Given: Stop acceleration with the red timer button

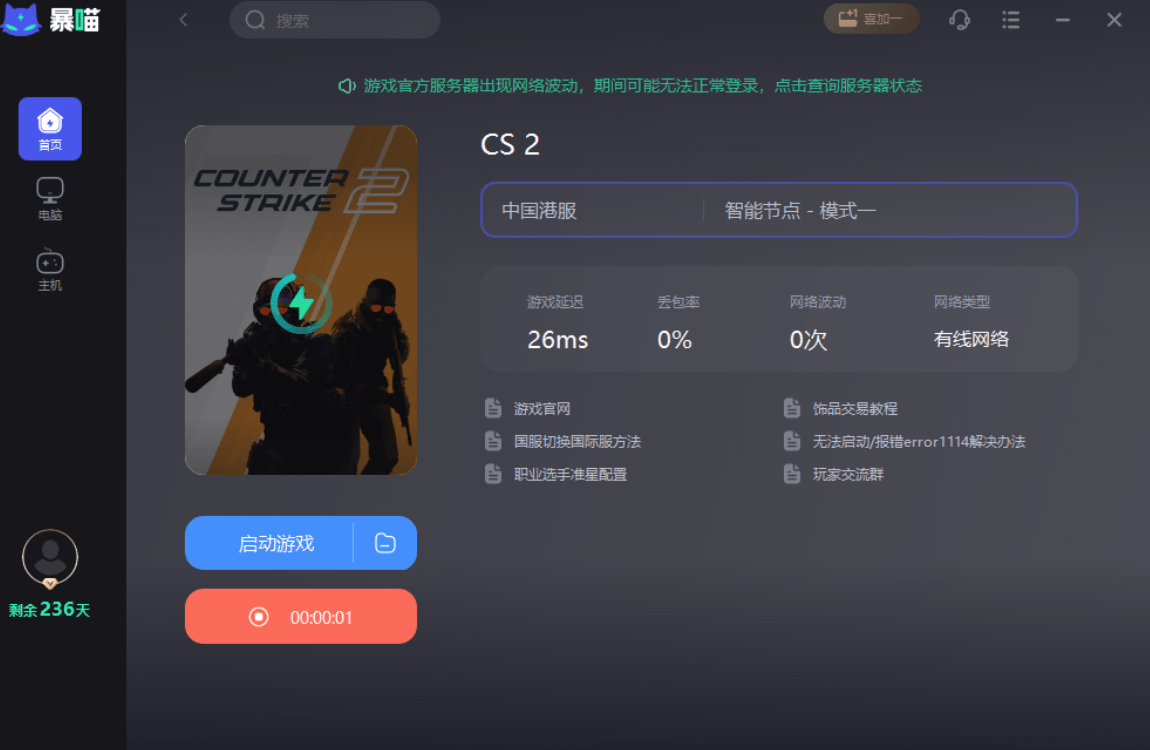Looking at the screenshot, I should pyautogui.click(x=301, y=617).
